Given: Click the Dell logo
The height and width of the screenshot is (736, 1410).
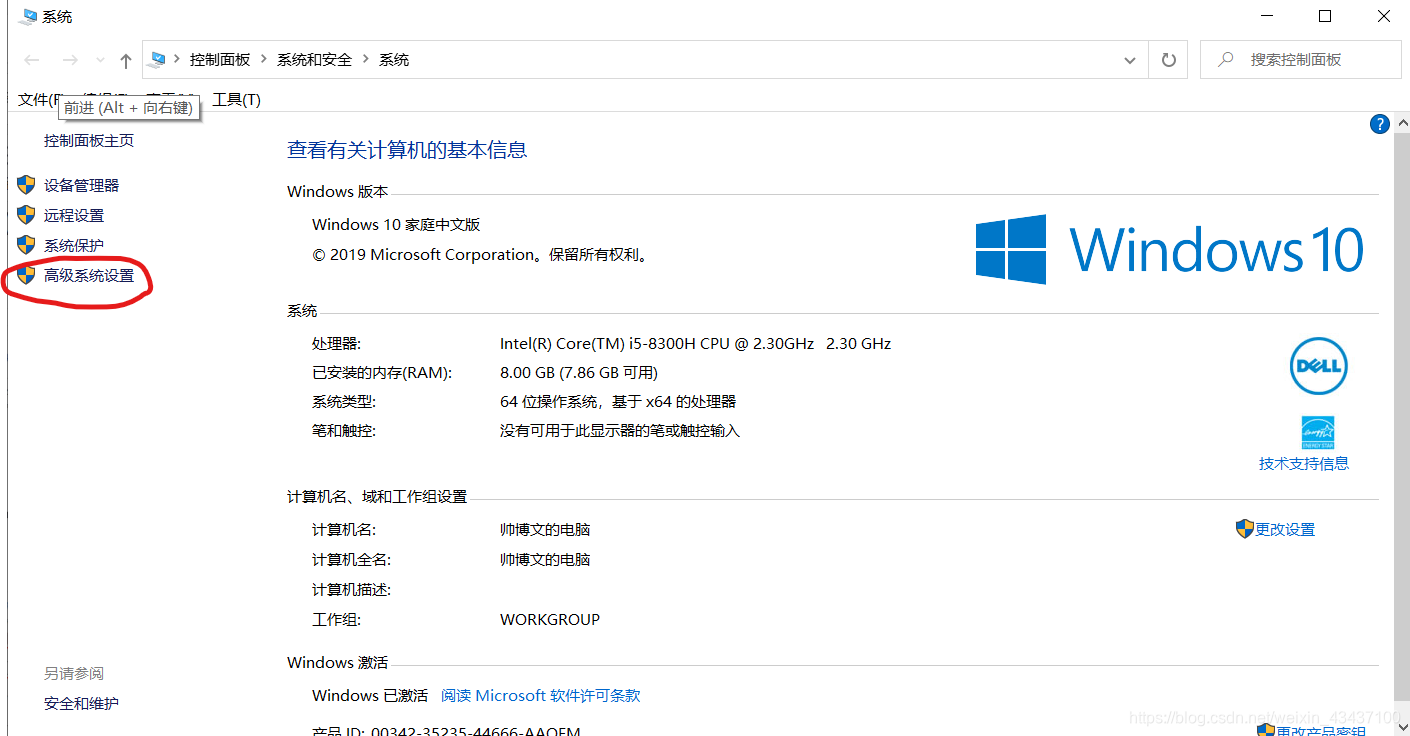Looking at the screenshot, I should (1318, 366).
